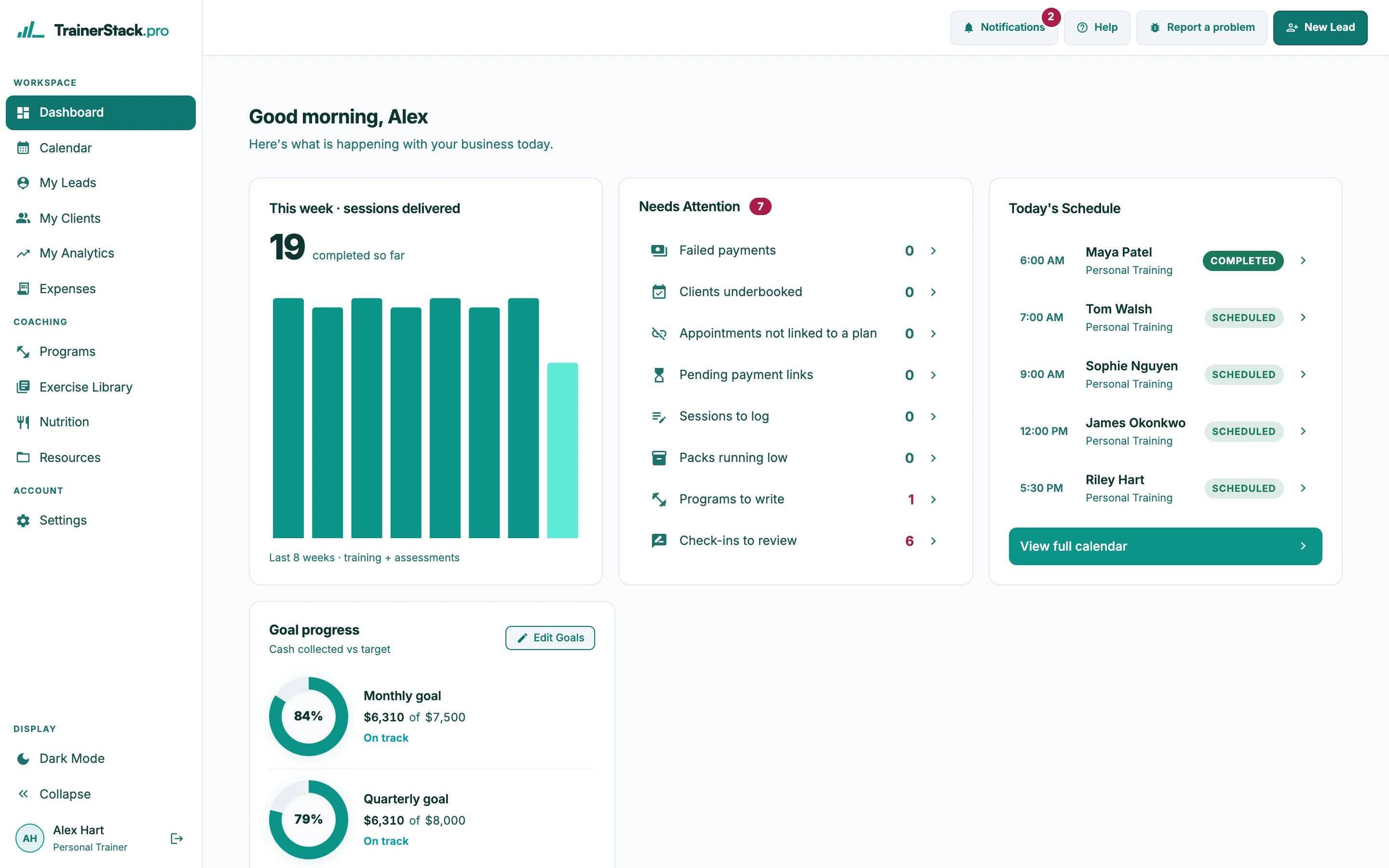Expand the Programs to write chevron
Image resolution: width=1389 pixels, height=868 pixels.
933,500
